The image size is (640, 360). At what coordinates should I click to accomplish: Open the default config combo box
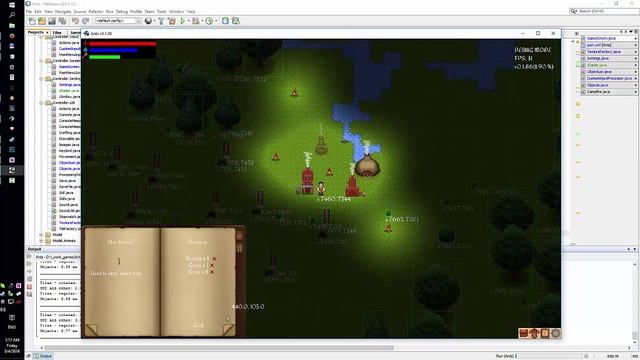[x=118, y=21]
